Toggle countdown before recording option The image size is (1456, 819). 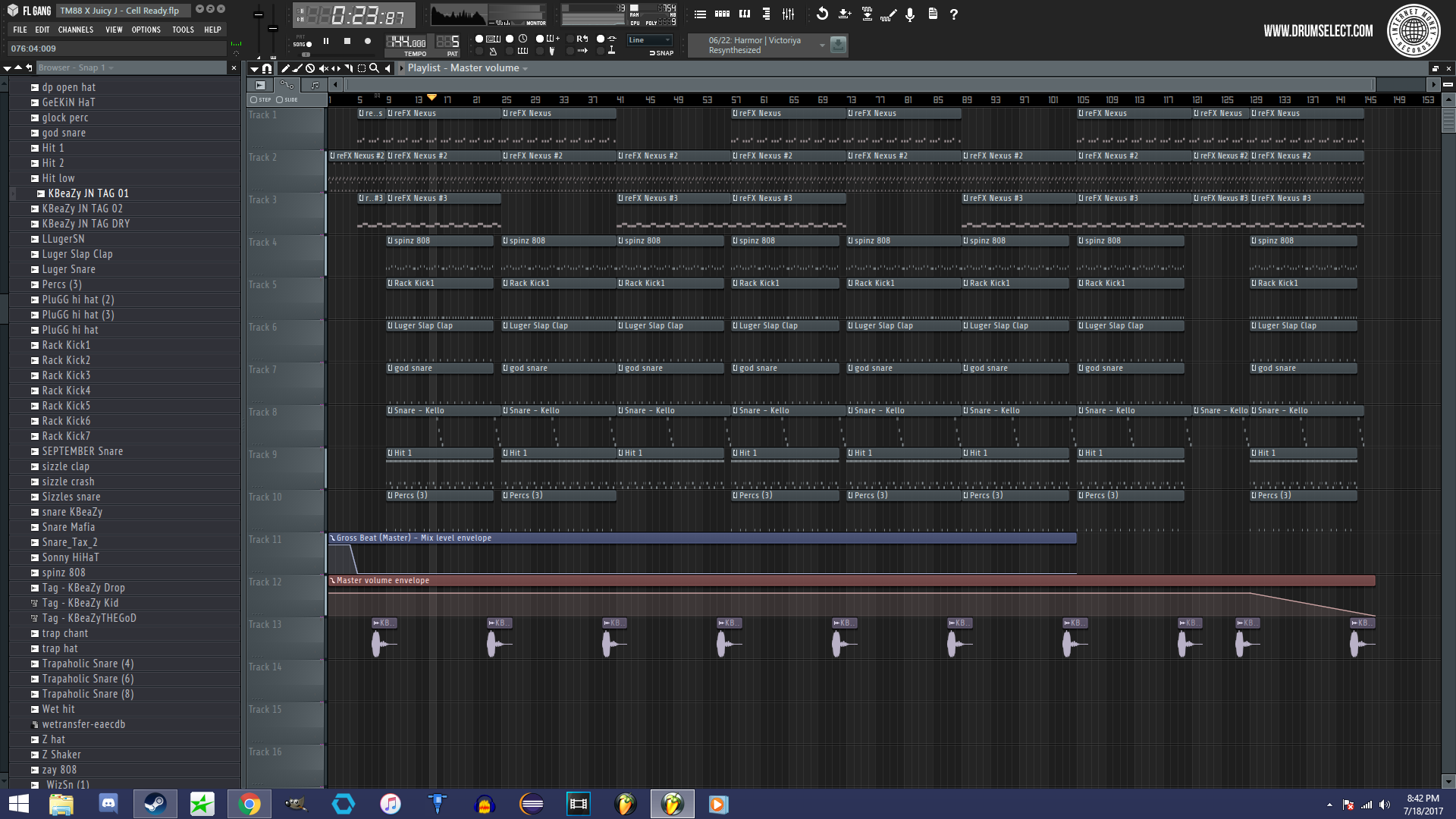[x=518, y=39]
